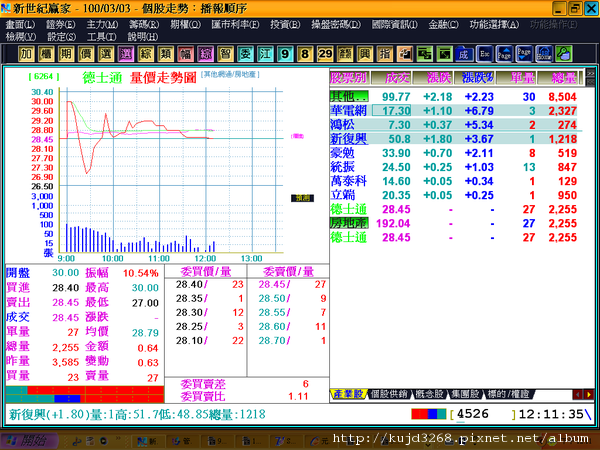Click the 興 toolbar icon
The image size is (600, 450).
(x=365, y=54)
